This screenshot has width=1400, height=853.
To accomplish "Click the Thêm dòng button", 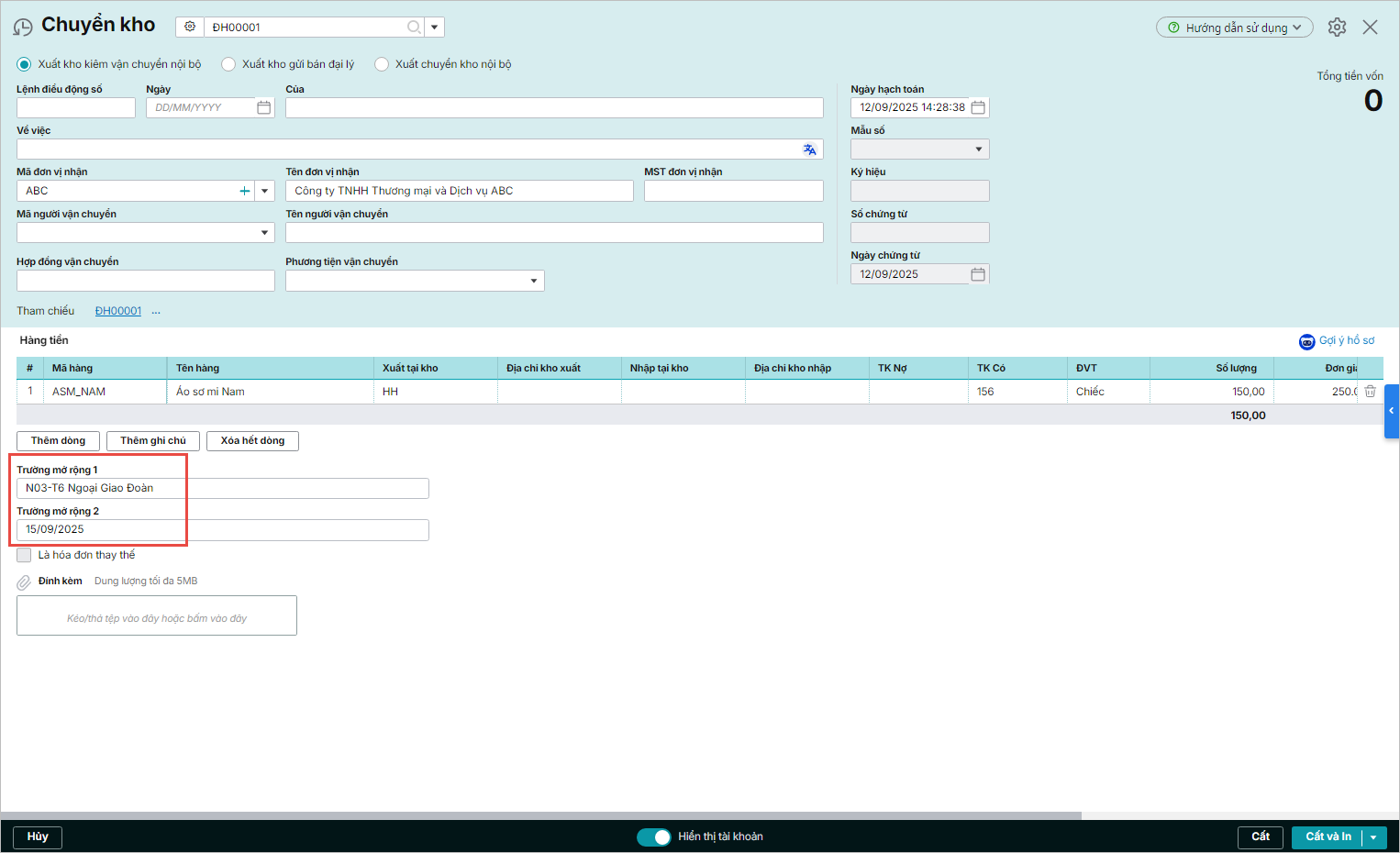I will point(58,441).
